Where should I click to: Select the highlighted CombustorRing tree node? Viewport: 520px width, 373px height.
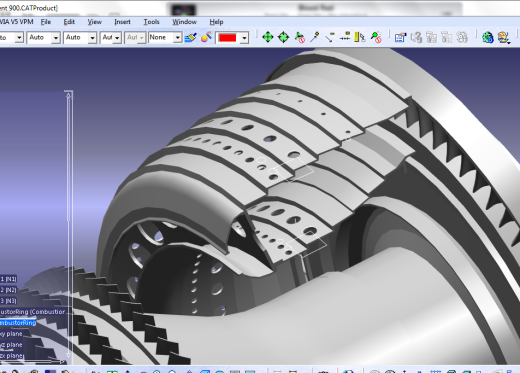pos(18,323)
